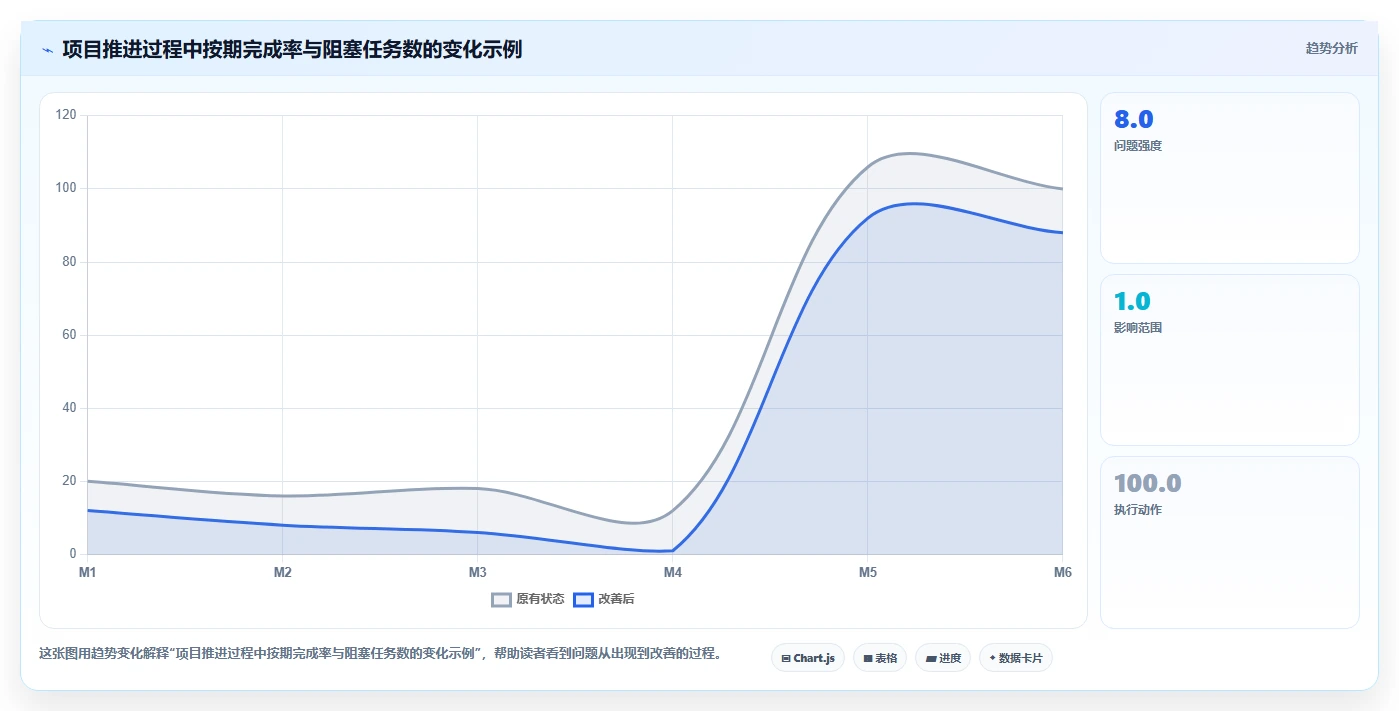The height and width of the screenshot is (711, 1399).
Task: Click the 20 y-axis value
Action: [69, 481]
